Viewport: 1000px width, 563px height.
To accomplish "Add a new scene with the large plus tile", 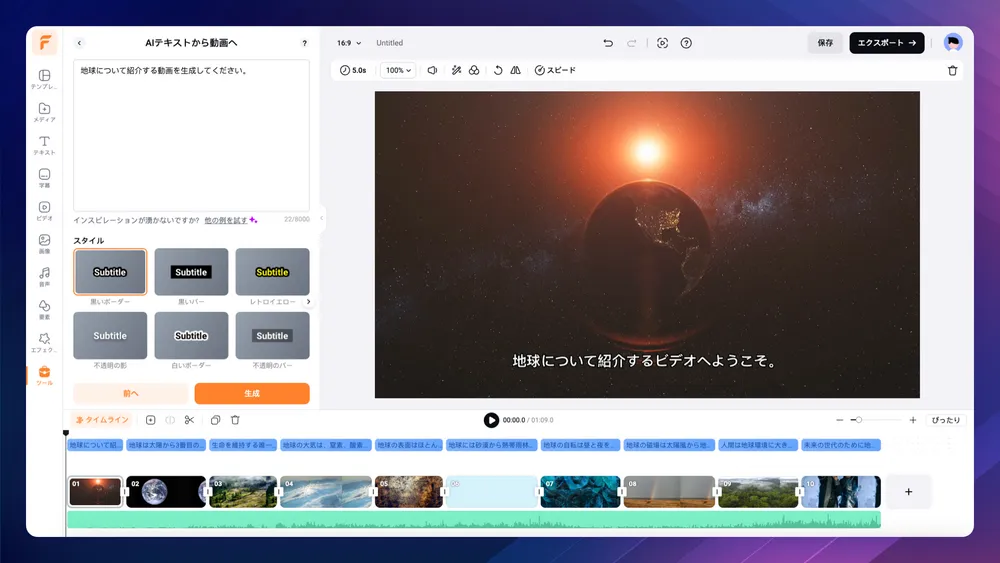I will pyautogui.click(x=908, y=492).
